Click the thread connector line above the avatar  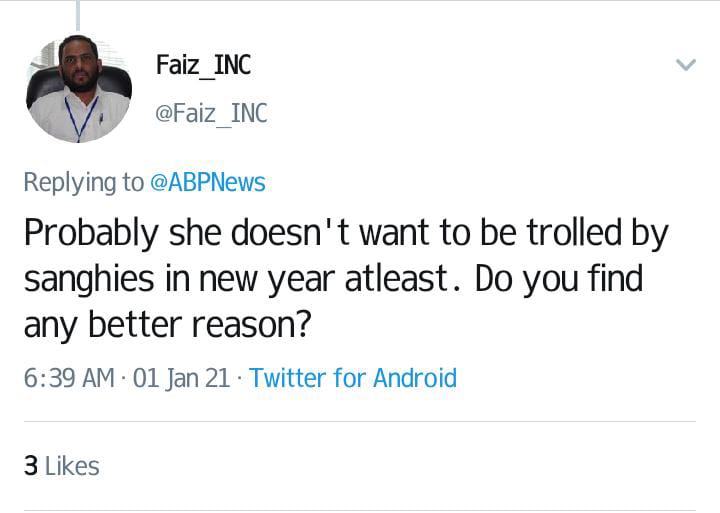tap(78, 15)
